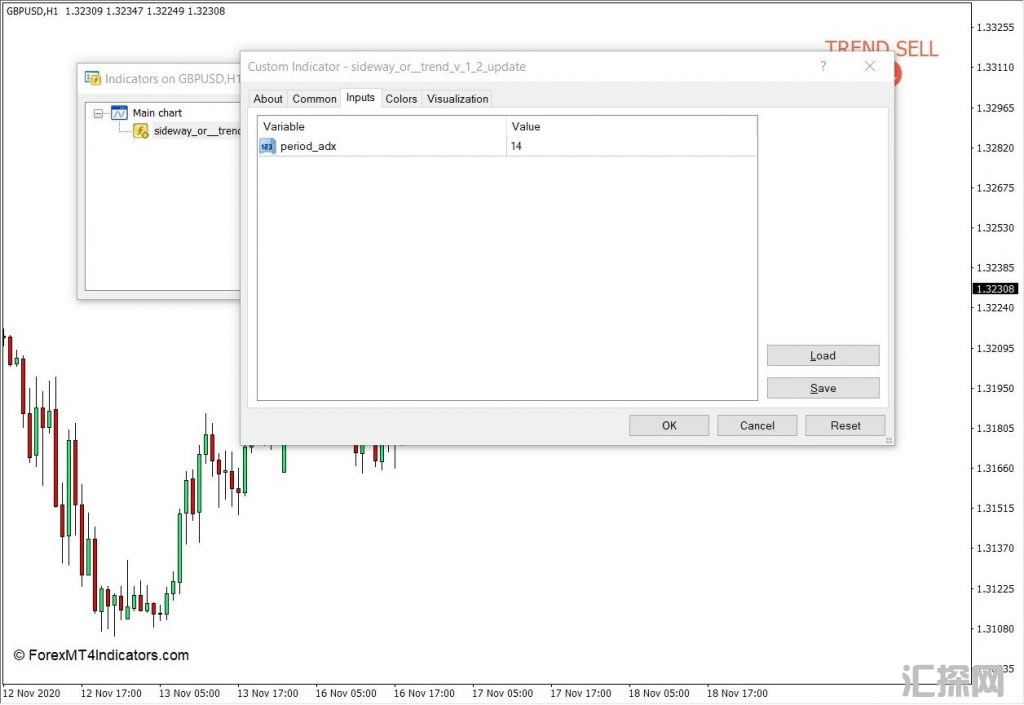
Task: Reset indicator inputs with Reset button
Action: 845,426
